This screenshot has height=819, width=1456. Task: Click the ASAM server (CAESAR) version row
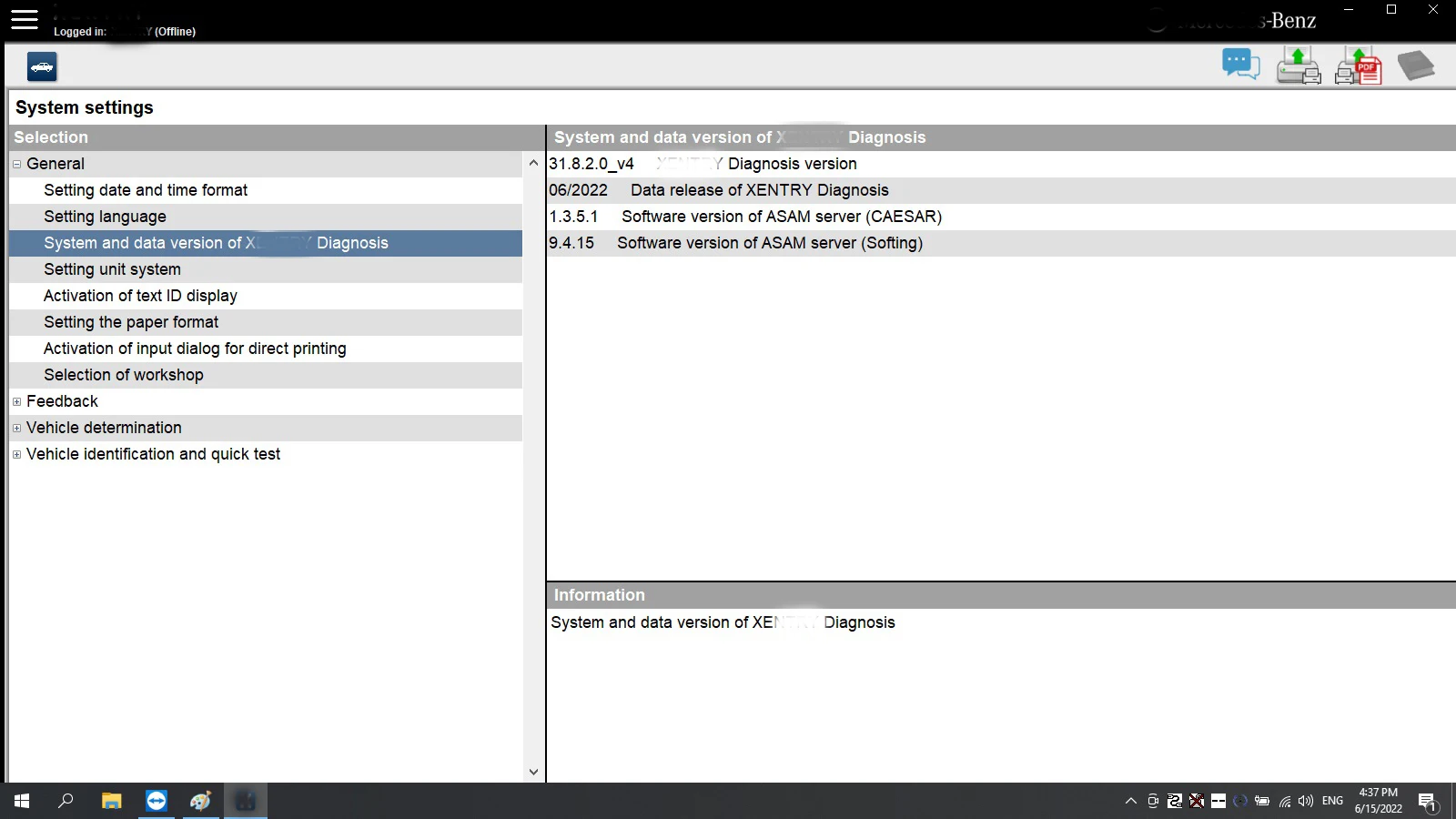(x=1001, y=217)
